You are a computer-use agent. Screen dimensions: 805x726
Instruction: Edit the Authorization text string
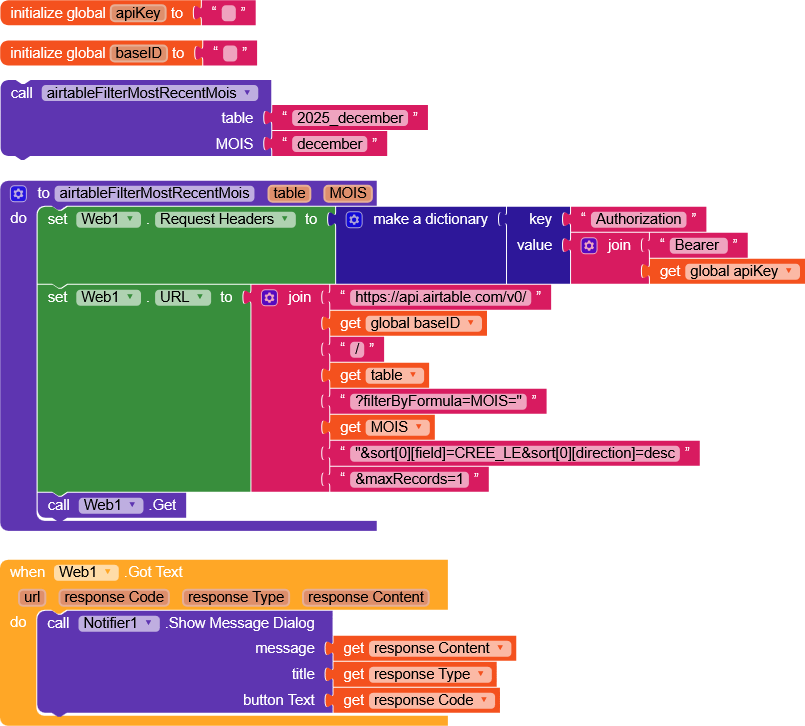tap(639, 219)
